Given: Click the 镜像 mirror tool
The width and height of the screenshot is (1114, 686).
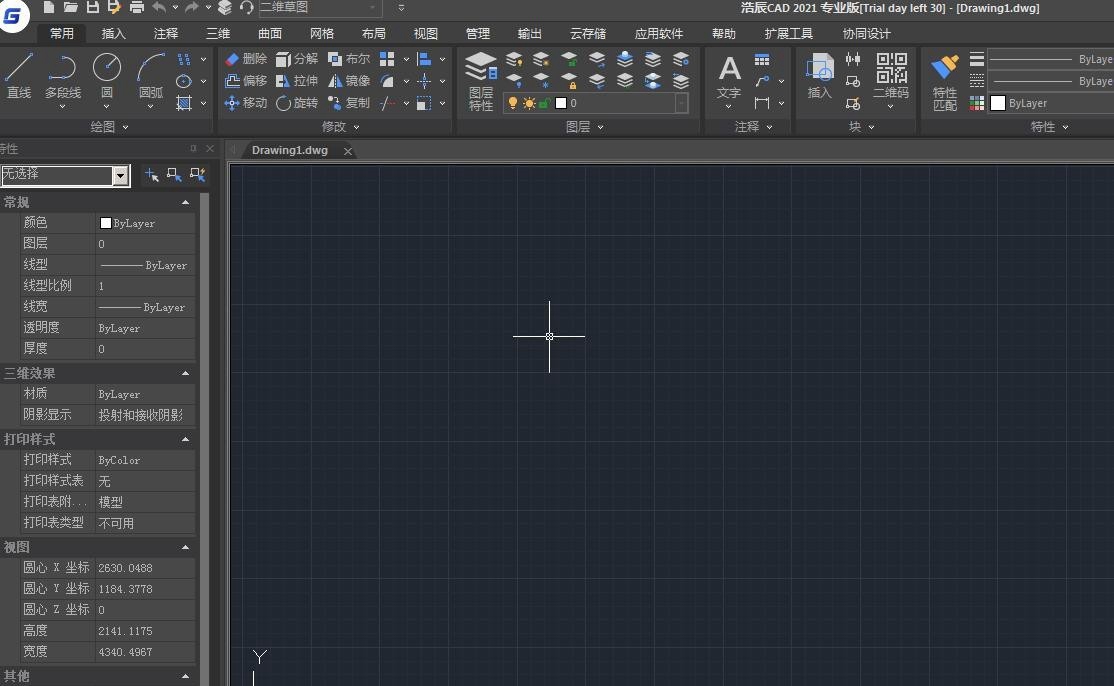Looking at the screenshot, I should pyautogui.click(x=349, y=81).
